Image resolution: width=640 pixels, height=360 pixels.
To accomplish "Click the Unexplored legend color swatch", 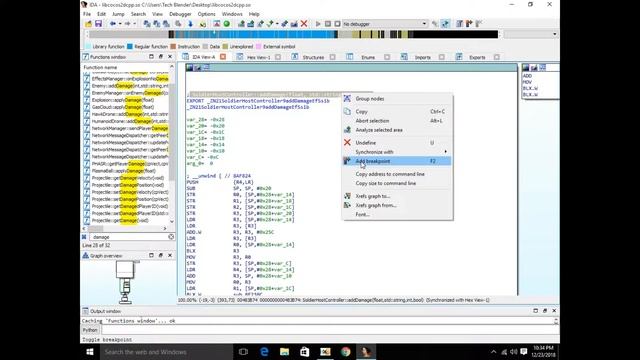I will (225, 47).
